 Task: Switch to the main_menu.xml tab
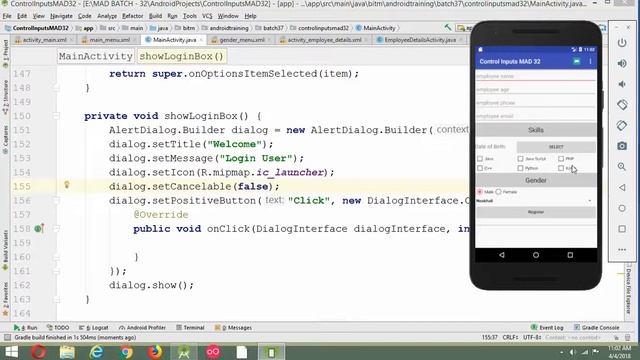pyautogui.click(x=109, y=40)
